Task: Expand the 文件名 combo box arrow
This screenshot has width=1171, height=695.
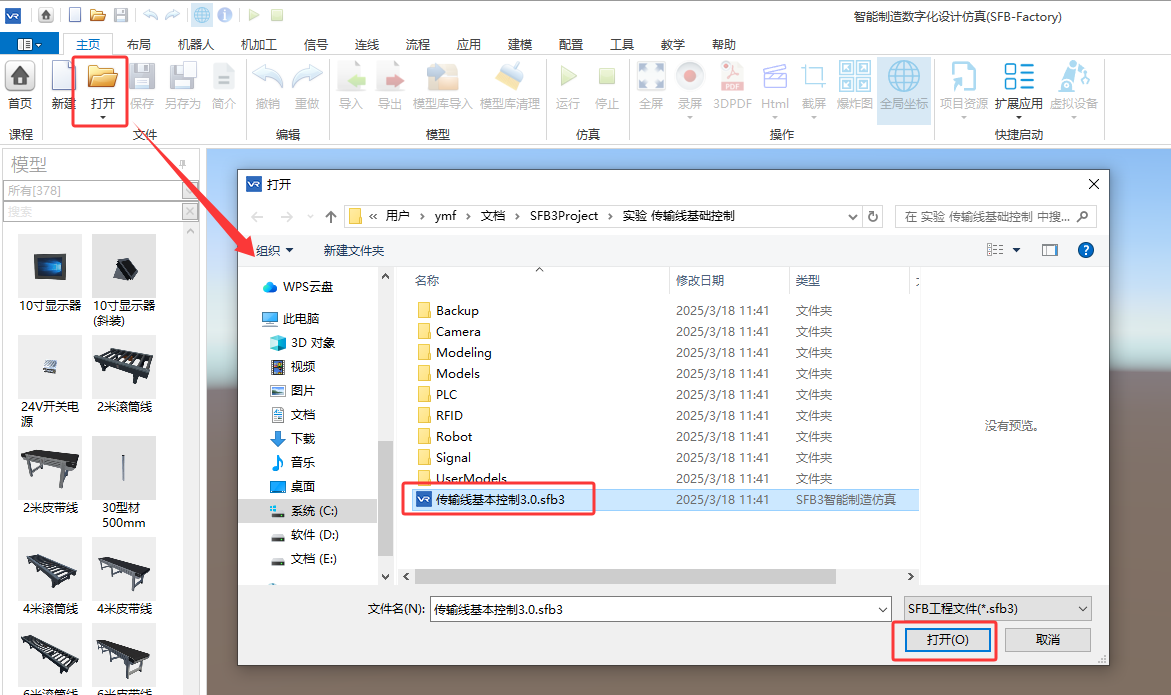Action: point(882,609)
